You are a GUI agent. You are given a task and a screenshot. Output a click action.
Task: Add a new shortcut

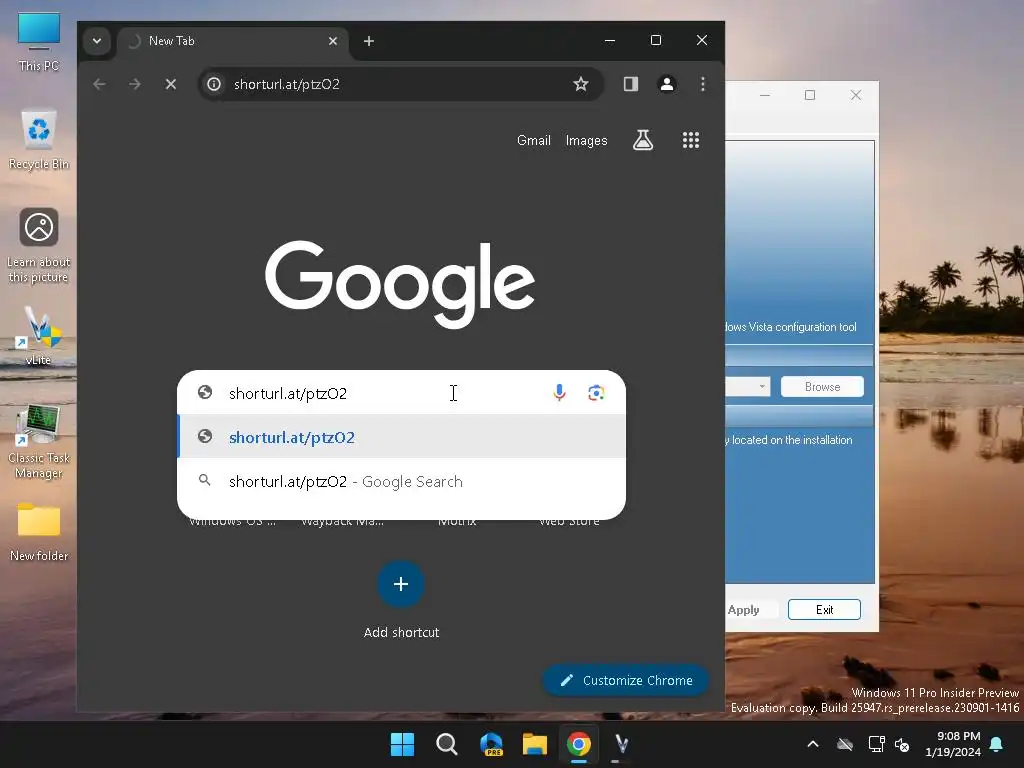click(x=401, y=600)
